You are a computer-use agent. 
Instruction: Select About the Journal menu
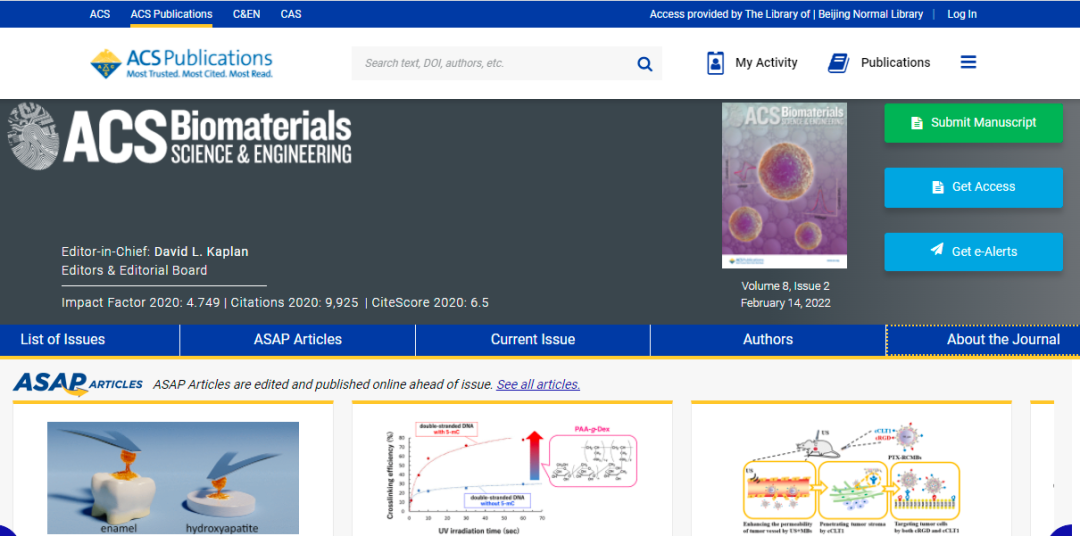pyautogui.click(x=1002, y=340)
